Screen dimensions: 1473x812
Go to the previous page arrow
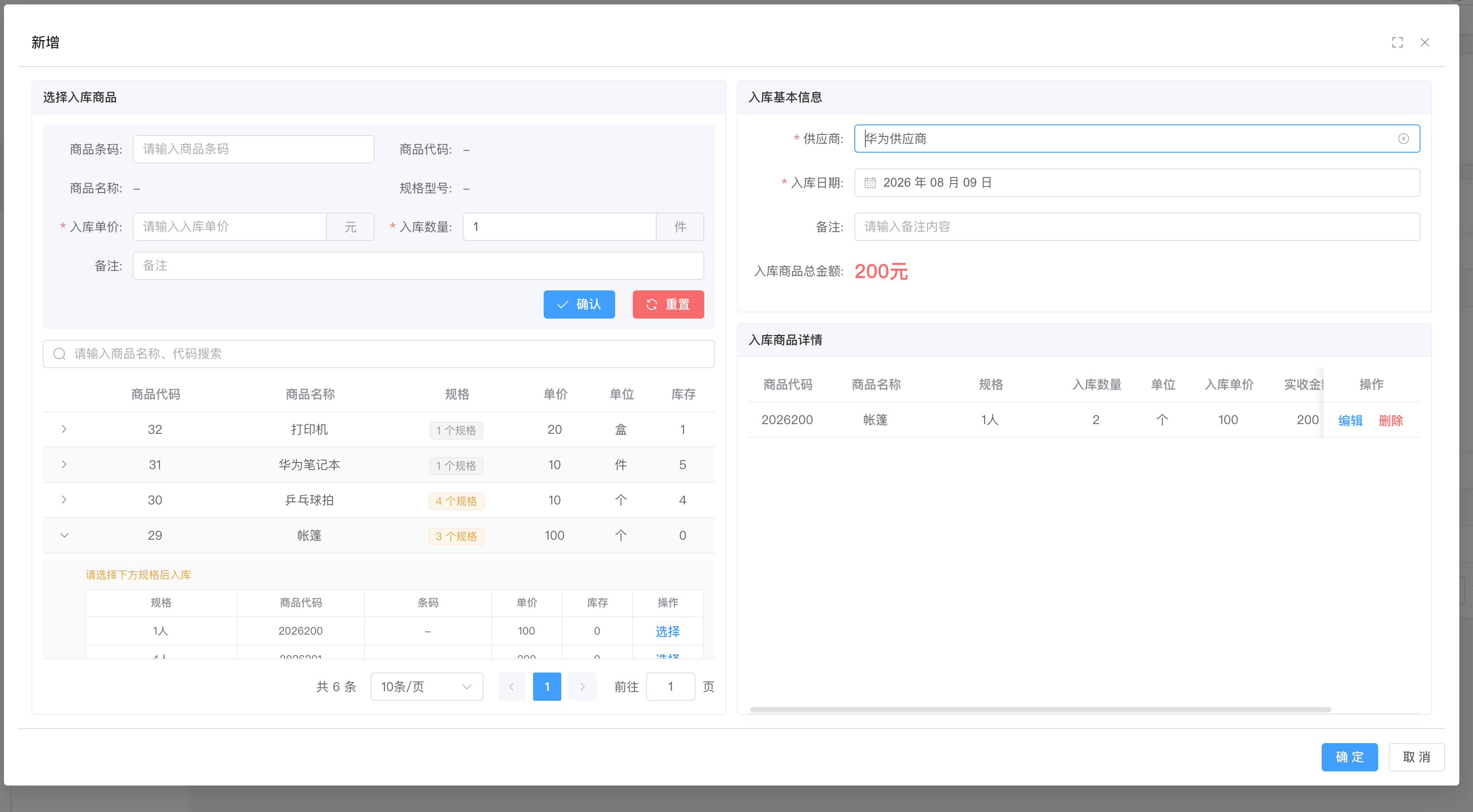point(511,687)
